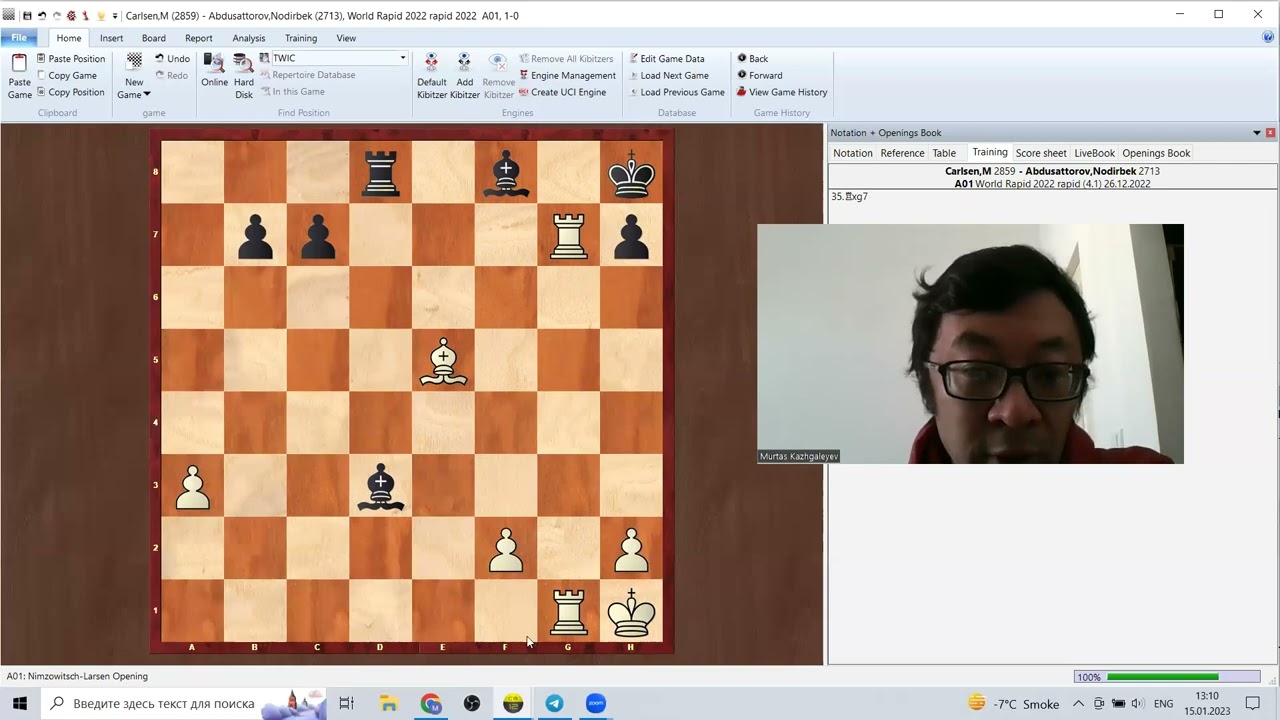
Task: Click the white rook on g7
Action: click(569, 235)
